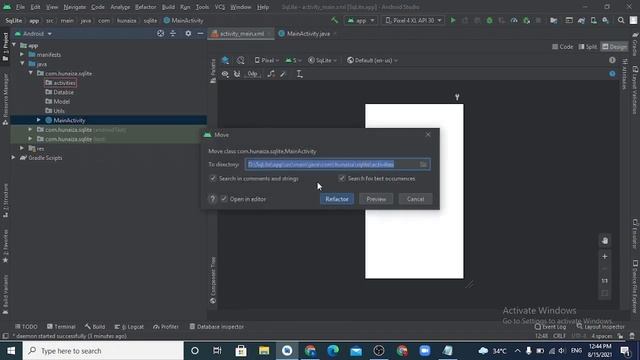640x360 pixels.
Task: Toggle Search for text occurrences checkbox
Action: point(342,178)
